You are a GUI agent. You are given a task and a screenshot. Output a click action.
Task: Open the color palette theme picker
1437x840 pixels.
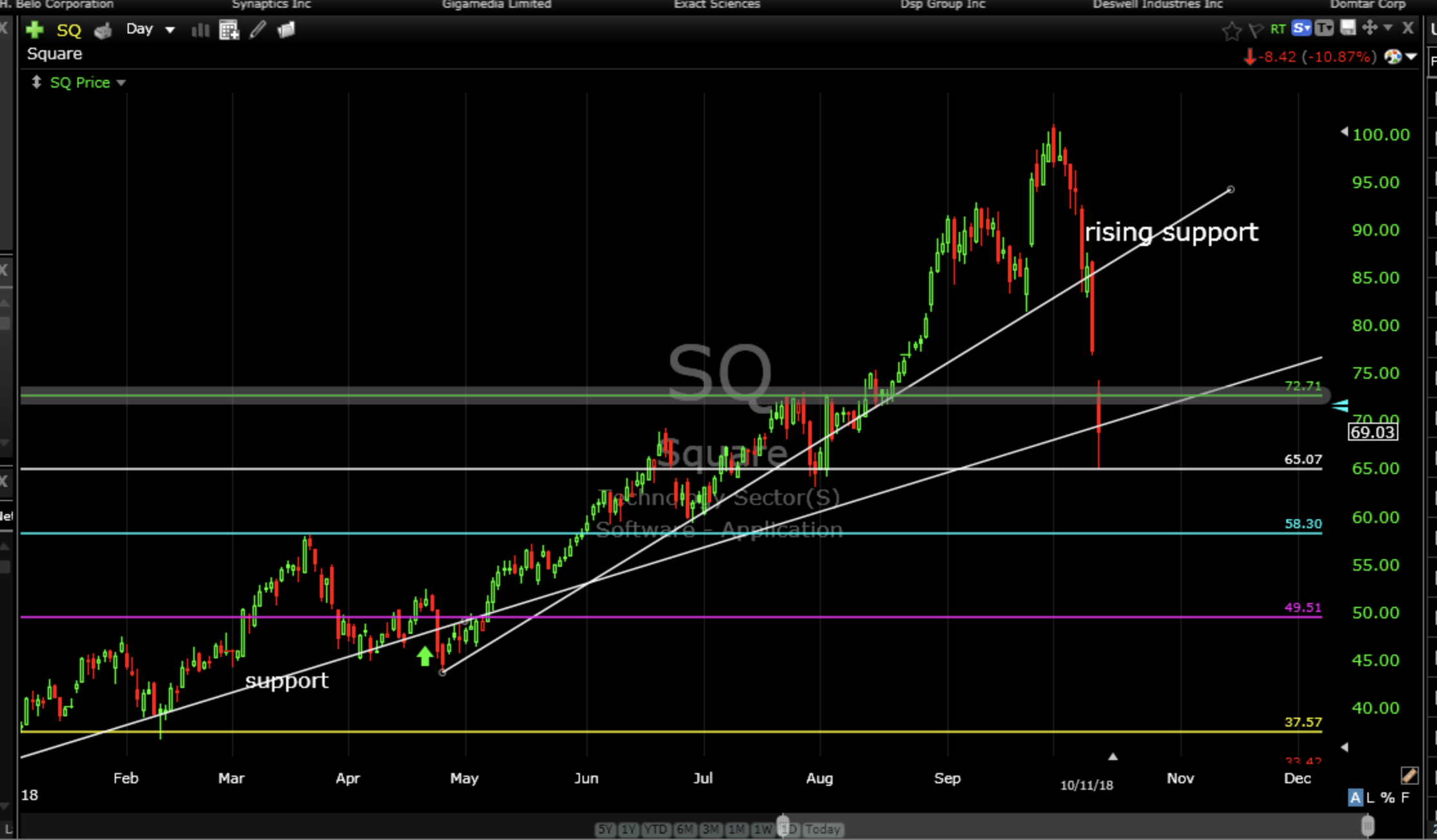(1394, 57)
